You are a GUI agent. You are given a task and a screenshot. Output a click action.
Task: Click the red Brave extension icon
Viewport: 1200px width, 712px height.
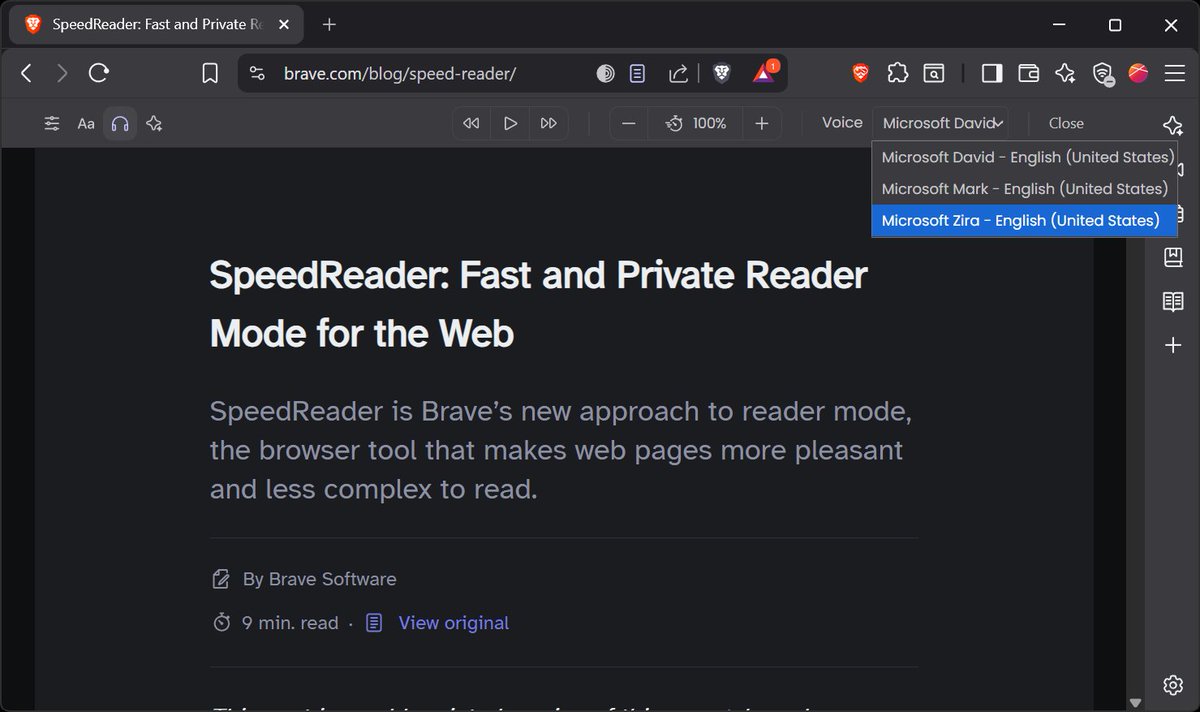[860, 73]
